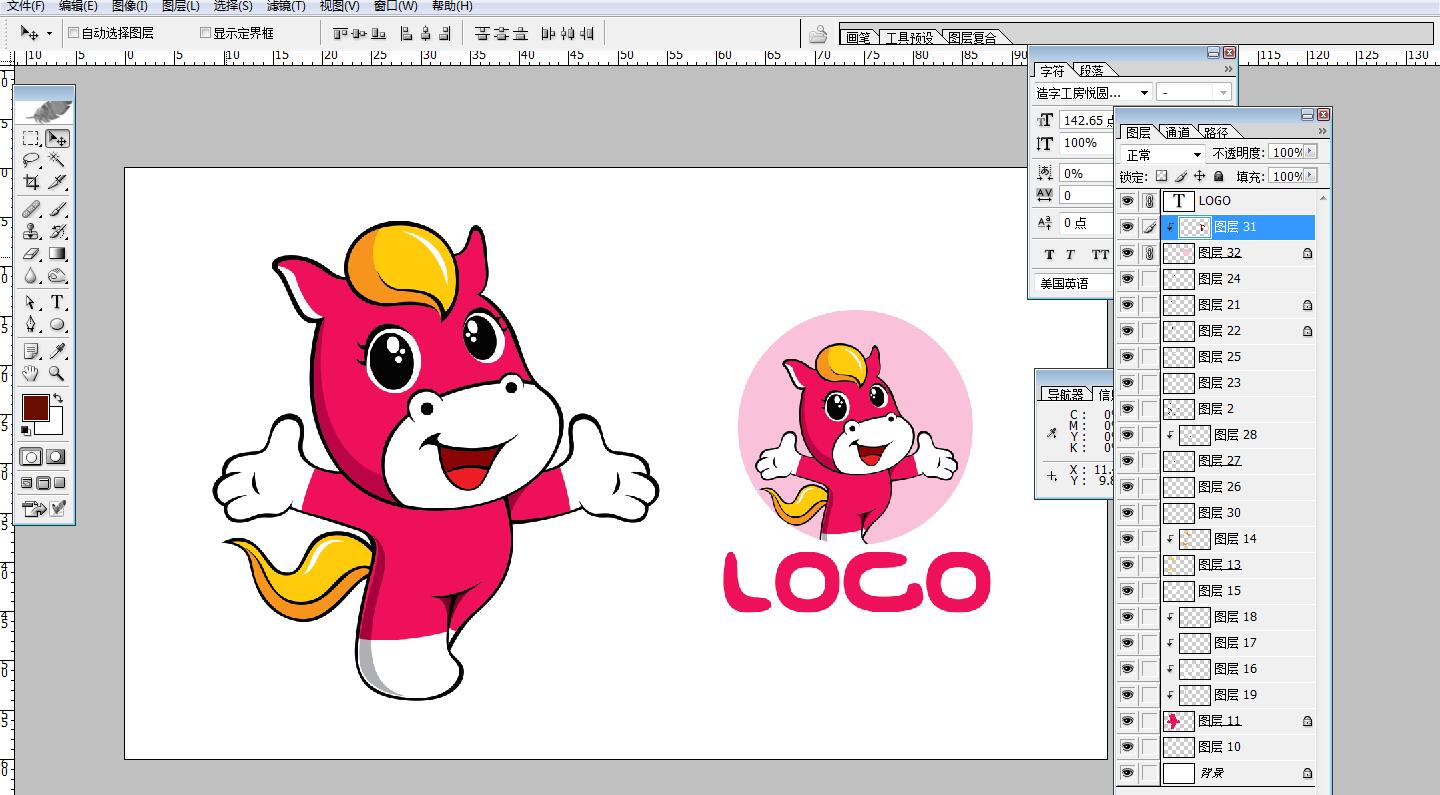1440x795 pixels.
Task: Click the foreground color swatch
Action: click(x=35, y=408)
